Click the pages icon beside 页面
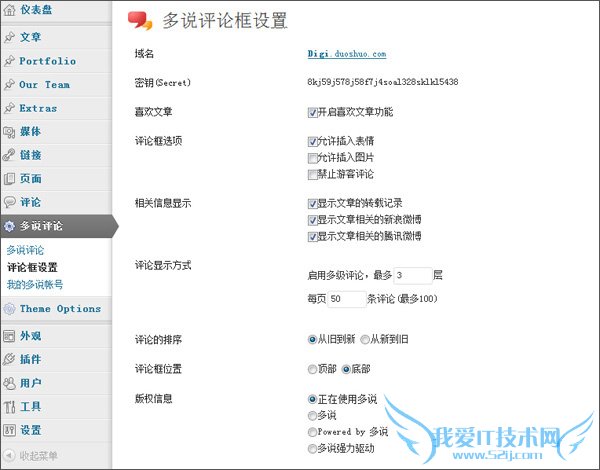The width and height of the screenshot is (600, 470). coord(10,179)
